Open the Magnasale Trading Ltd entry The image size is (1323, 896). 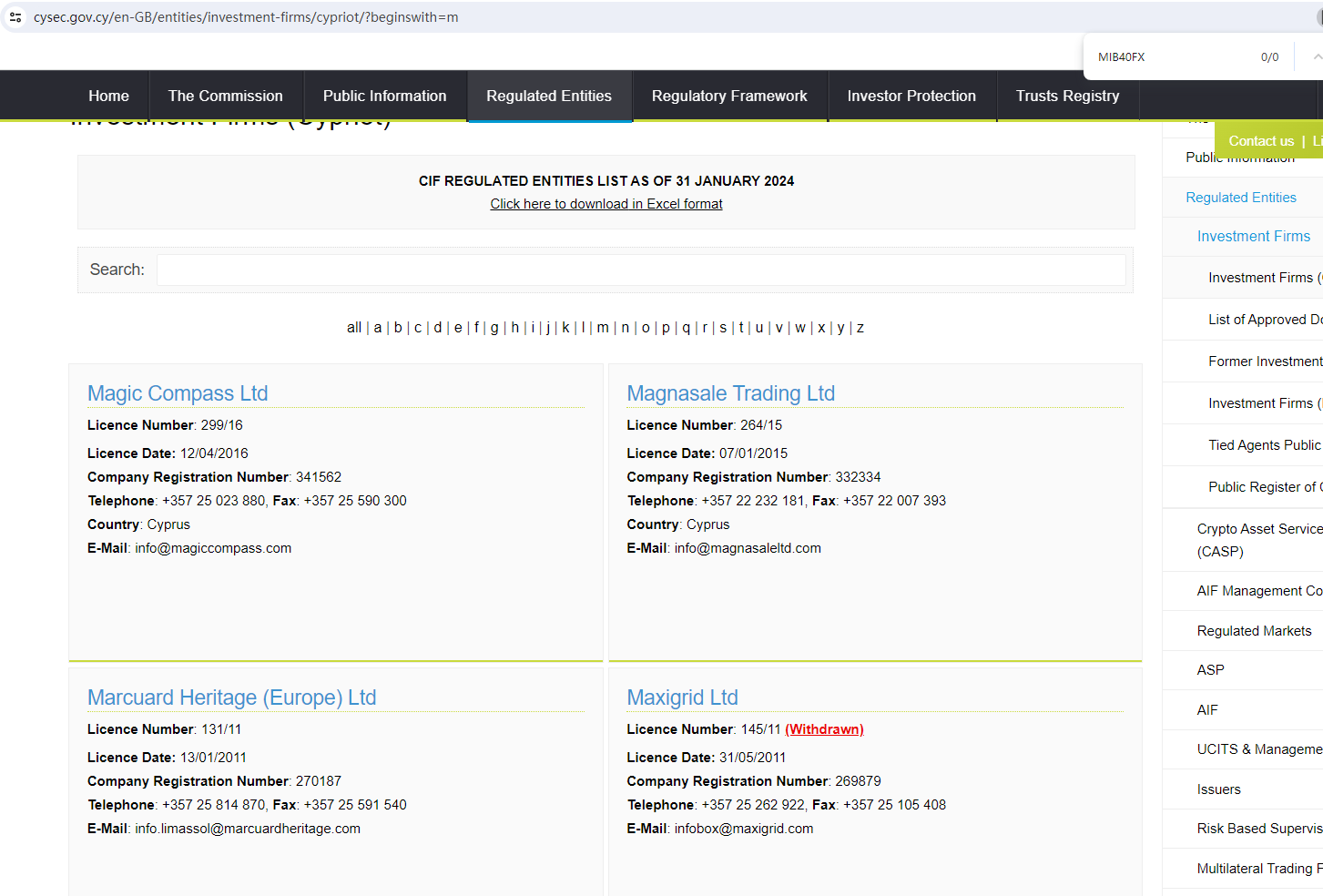(x=730, y=393)
